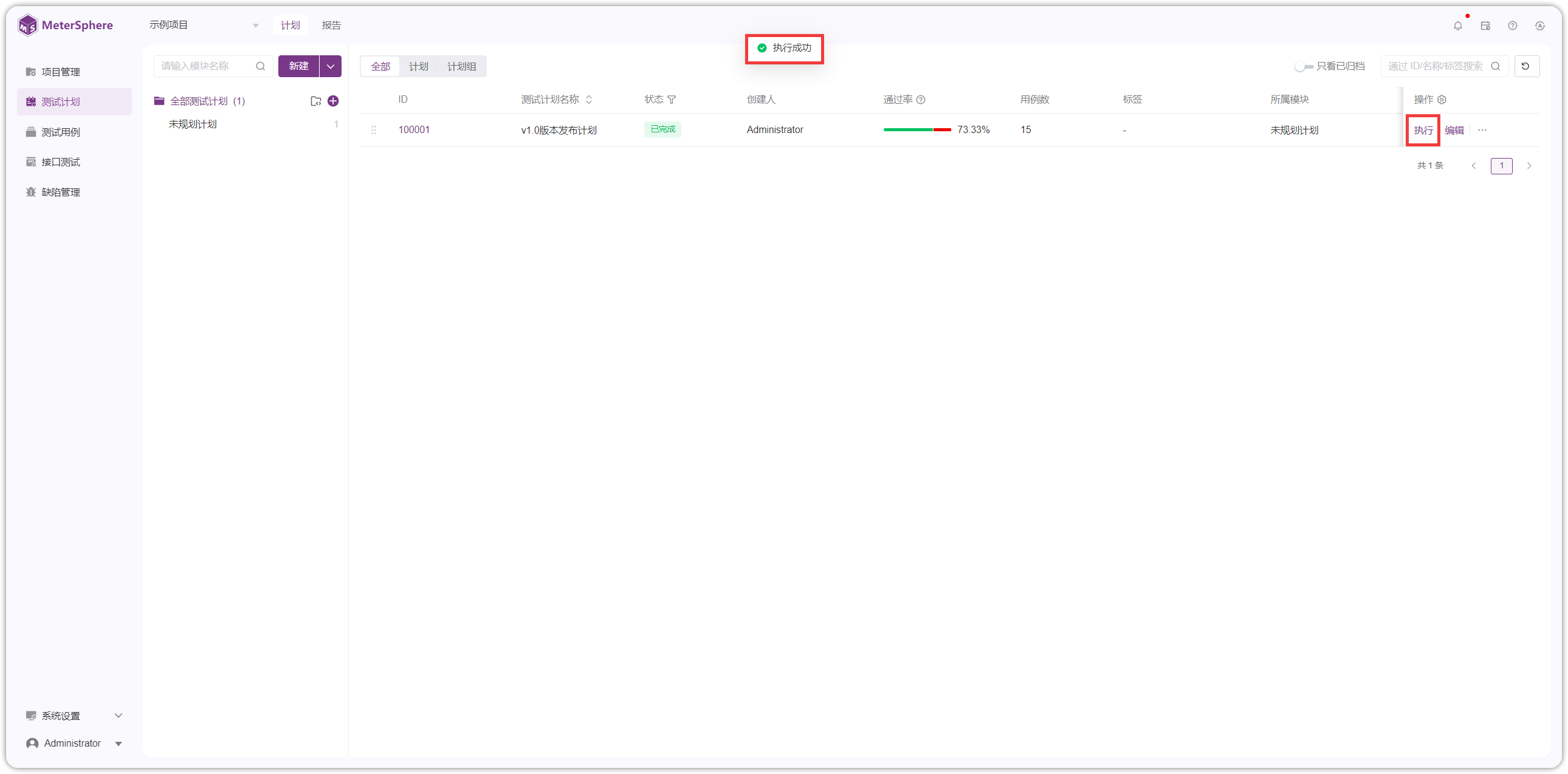Click the 通过率 help icon
The image size is (1568, 774).
click(x=920, y=99)
